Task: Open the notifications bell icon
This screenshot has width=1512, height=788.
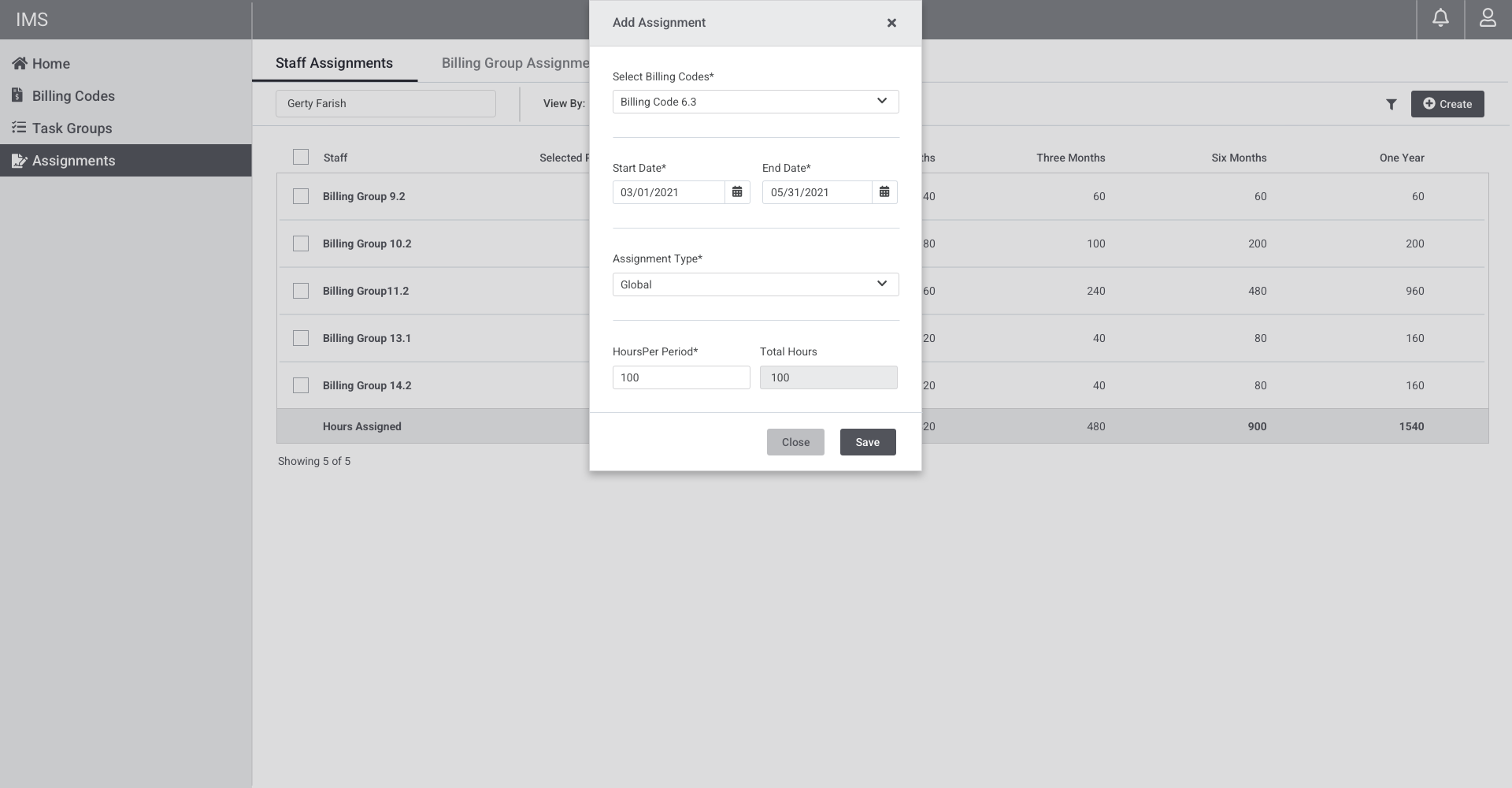Action: (1440, 18)
